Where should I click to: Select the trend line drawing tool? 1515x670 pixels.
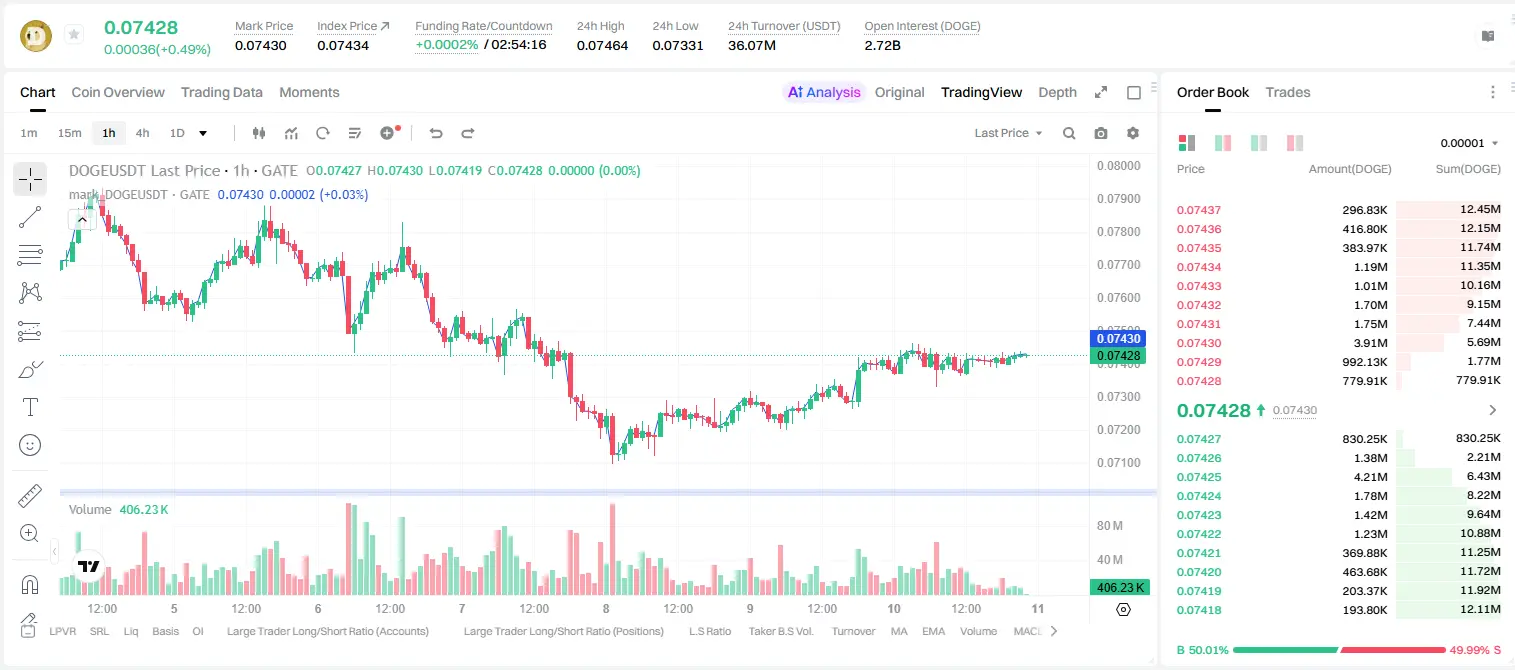pyautogui.click(x=30, y=217)
